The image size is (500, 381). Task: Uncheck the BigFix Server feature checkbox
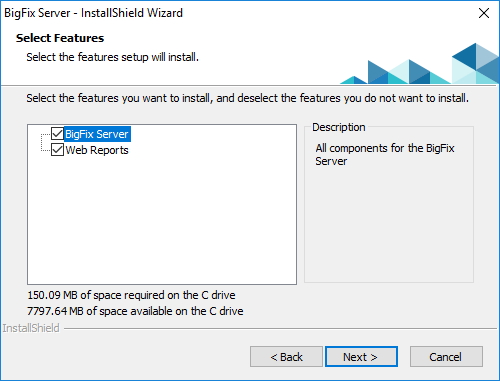pos(57,134)
